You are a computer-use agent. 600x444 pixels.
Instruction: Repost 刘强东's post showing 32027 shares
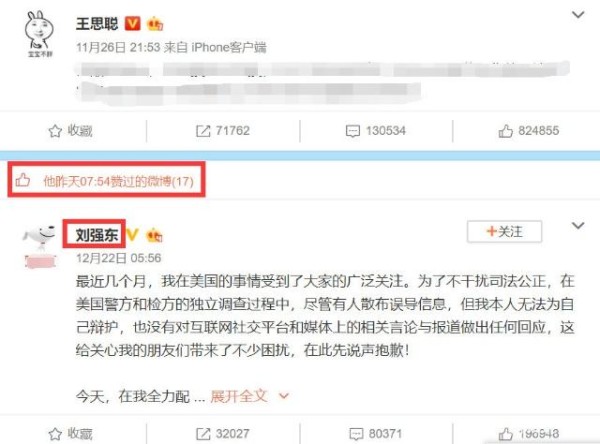tap(223, 434)
